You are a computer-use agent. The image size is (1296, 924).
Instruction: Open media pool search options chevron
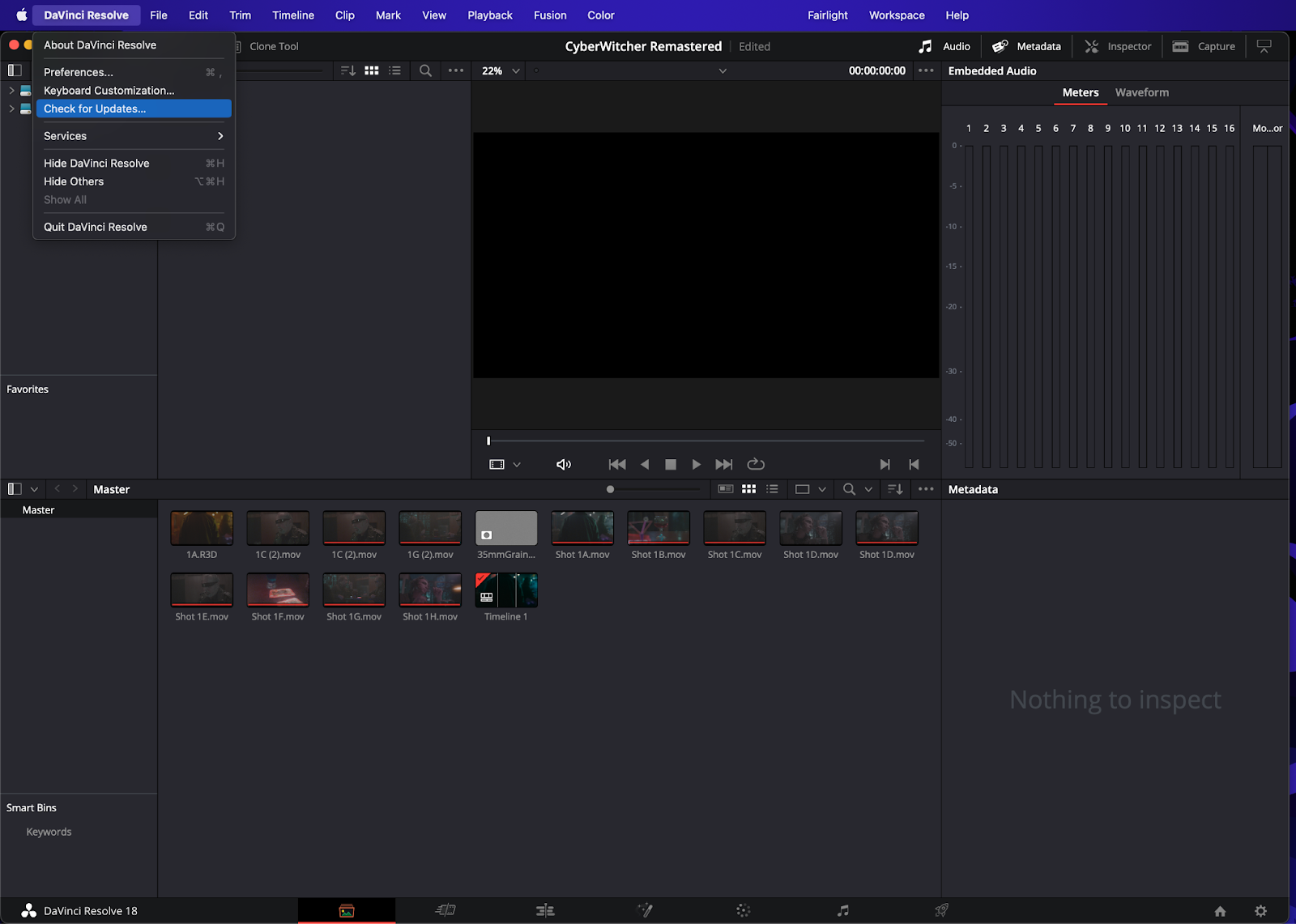(x=868, y=489)
